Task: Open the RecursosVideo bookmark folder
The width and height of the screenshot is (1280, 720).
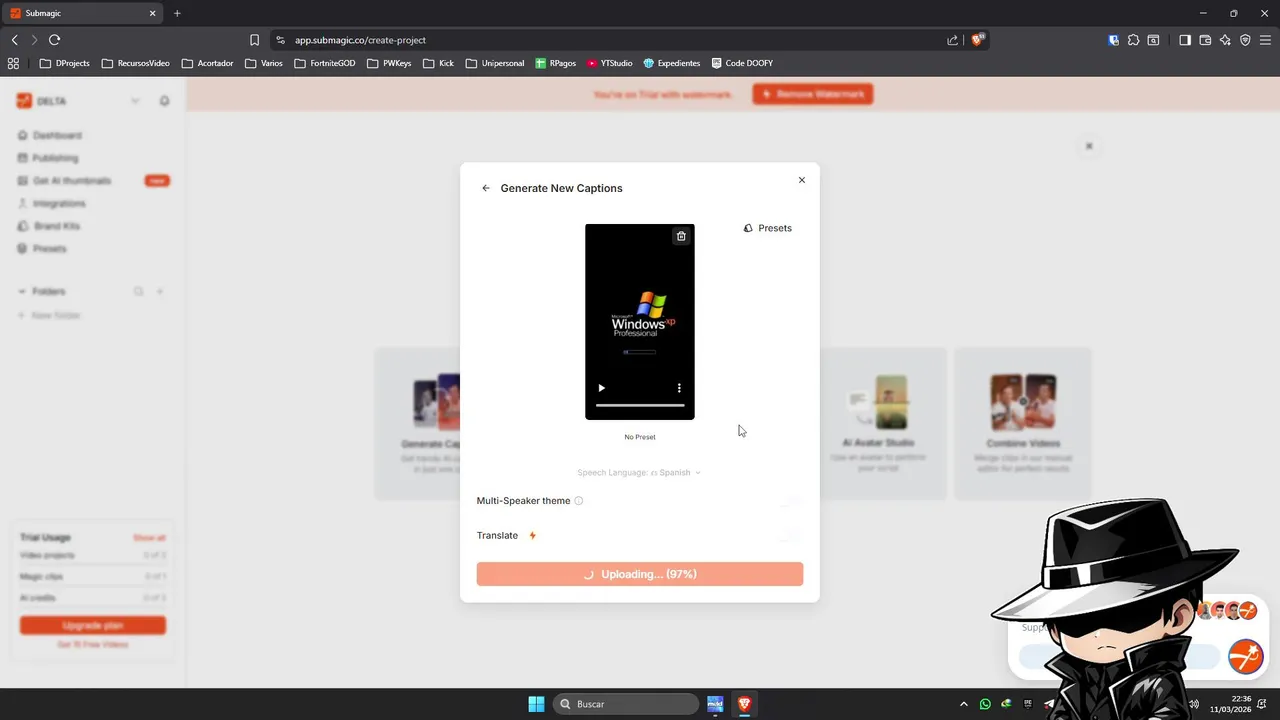Action: tap(136, 63)
